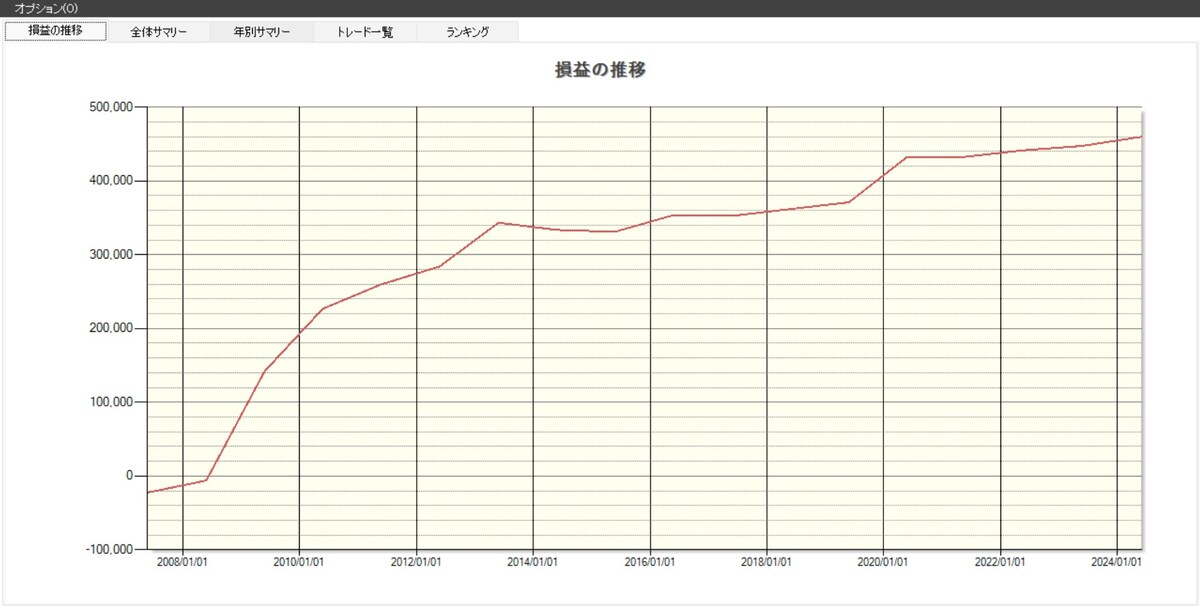Click the 2024/01/01 x-axis label
The width and height of the screenshot is (1200, 606).
coord(1115,562)
